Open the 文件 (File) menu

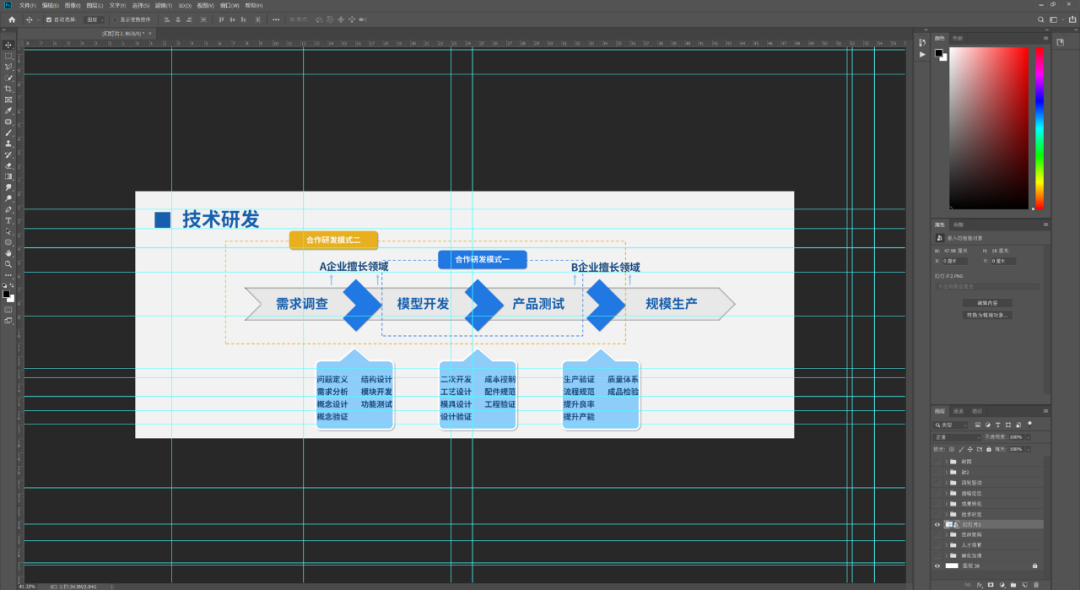28,5
